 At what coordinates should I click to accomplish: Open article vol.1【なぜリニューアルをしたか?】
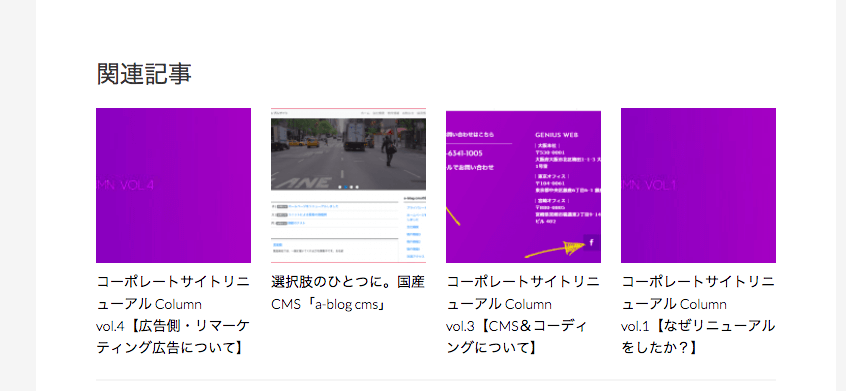(x=698, y=315)
